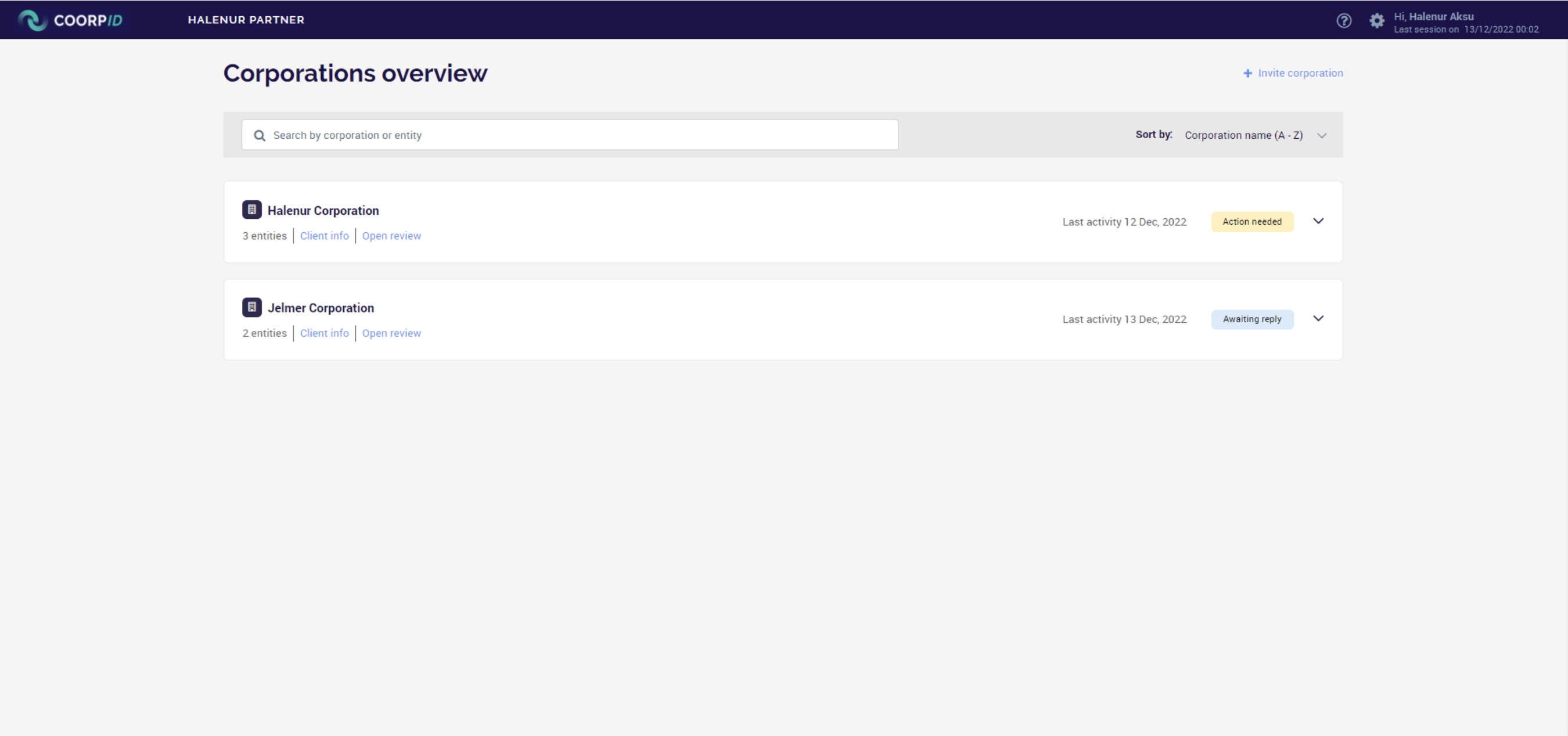Click the Action needed status badge

click(1252, 221)
